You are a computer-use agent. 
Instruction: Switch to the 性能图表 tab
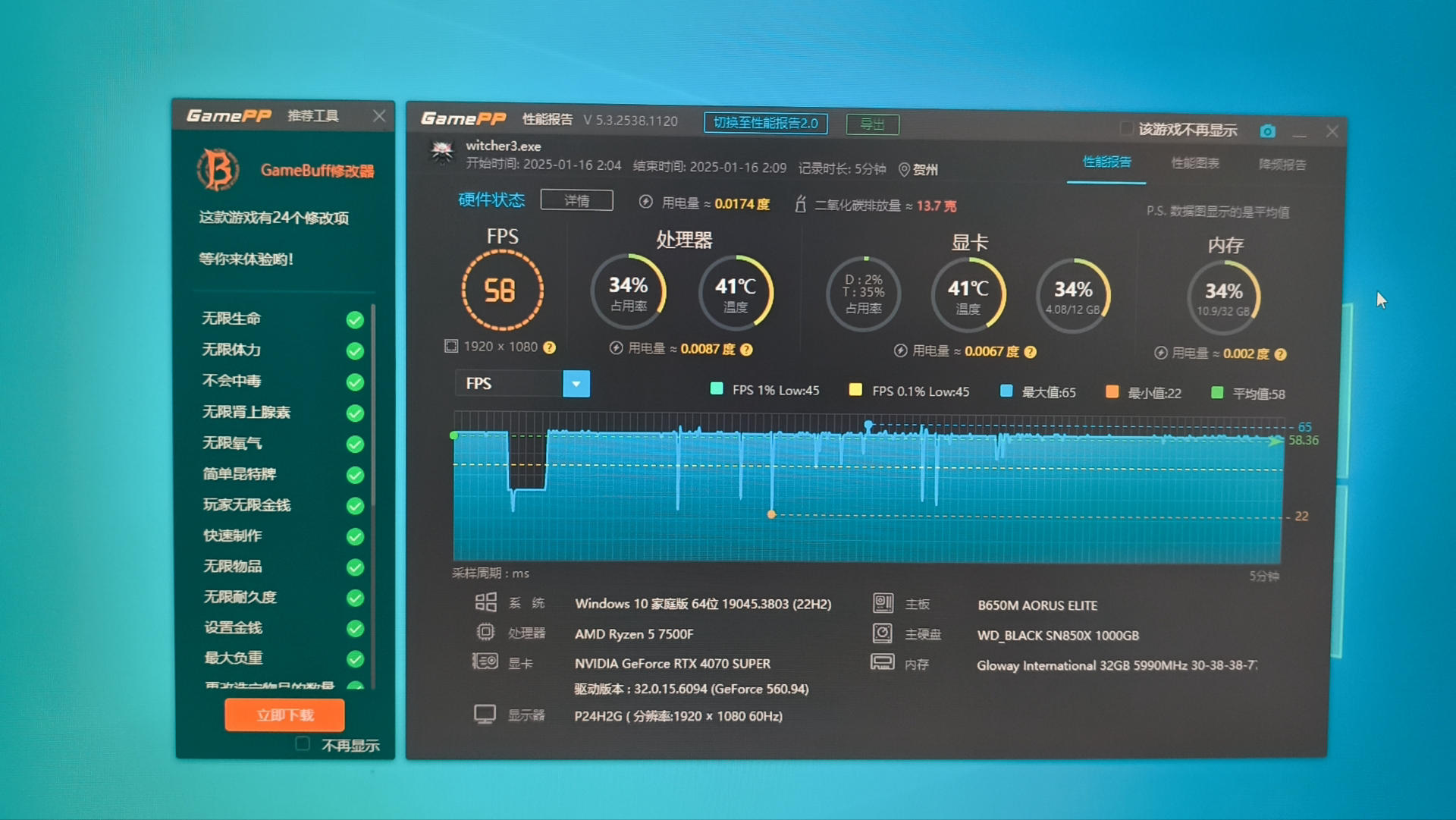(1195, 163)
